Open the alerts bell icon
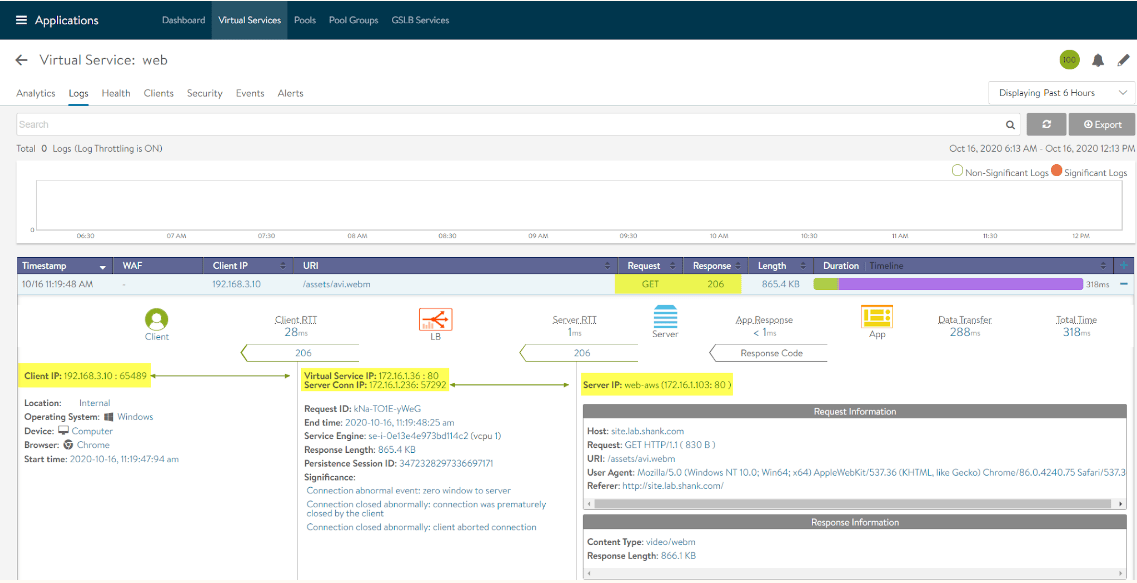Viewport: 1137px width, 583px height. pos(1098,60)
